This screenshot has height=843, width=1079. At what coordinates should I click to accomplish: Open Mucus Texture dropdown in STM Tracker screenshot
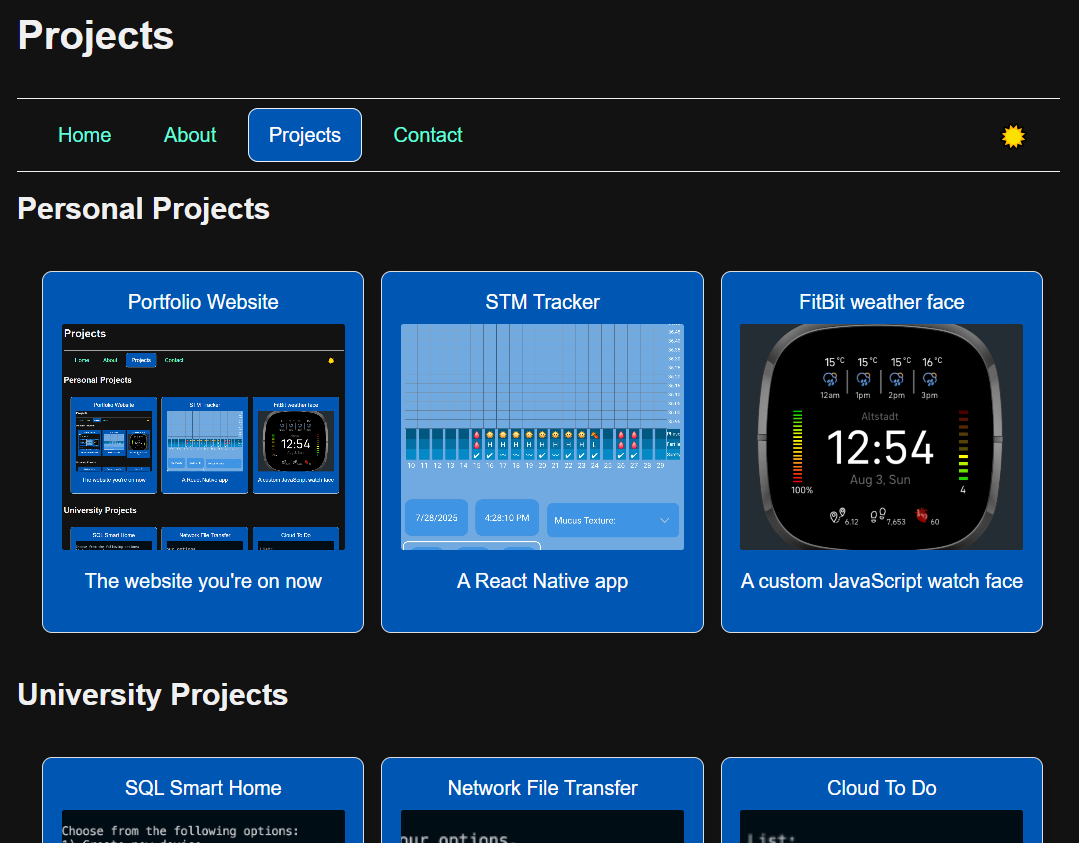click(x=613, y=520)
